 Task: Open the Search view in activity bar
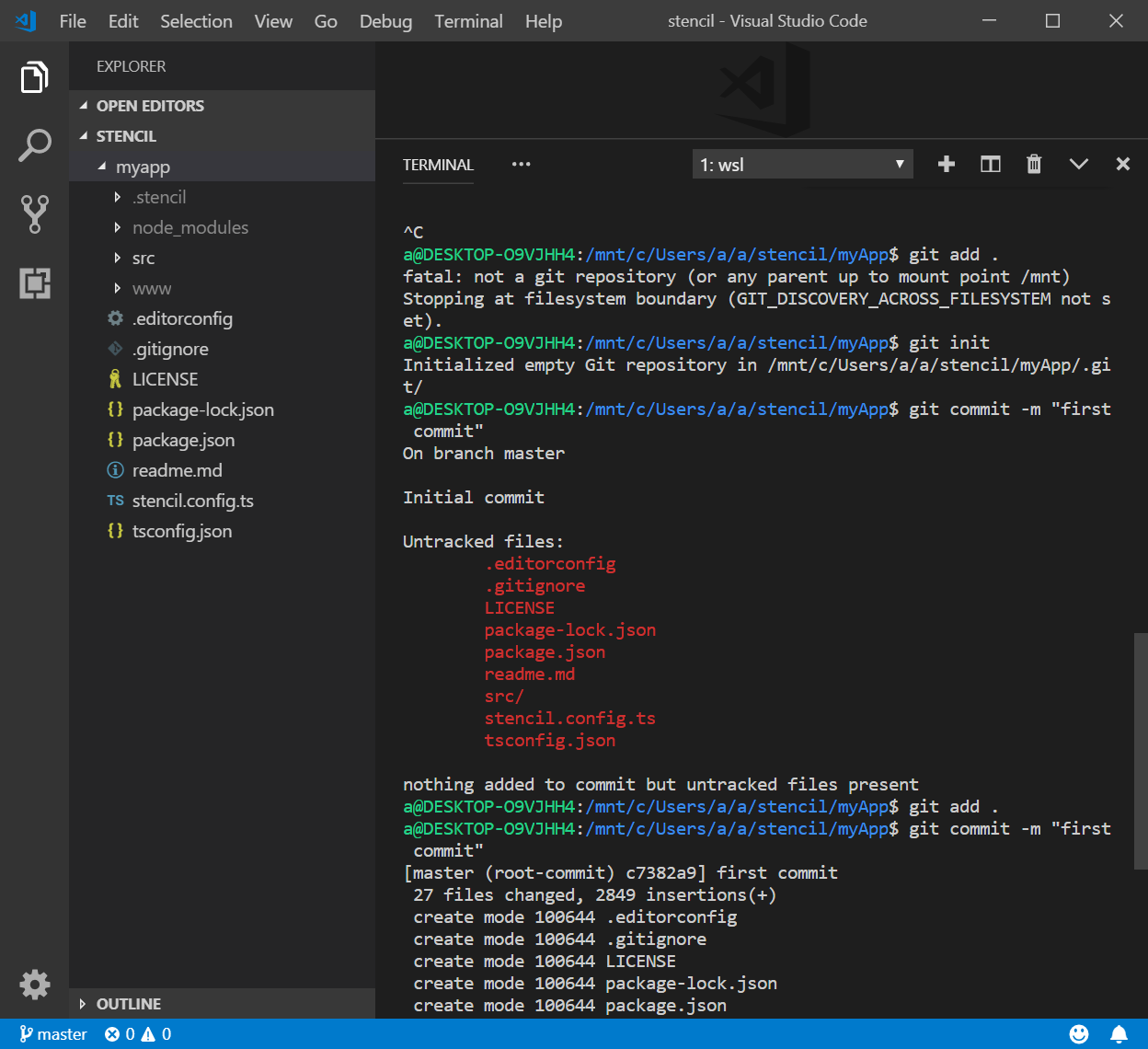coord(34,145)
